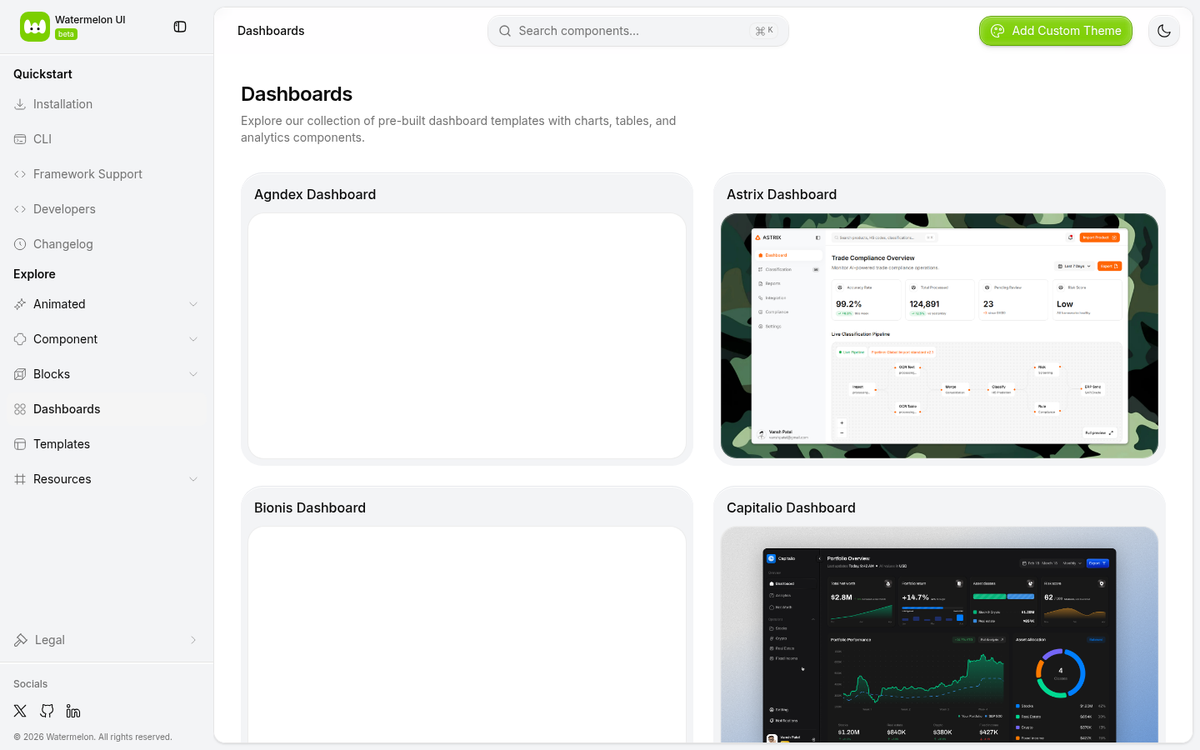The image size is (1200, 750).
Task: Open the Capitalio Dashboard preview thumbnail
Action: point(940,635)
